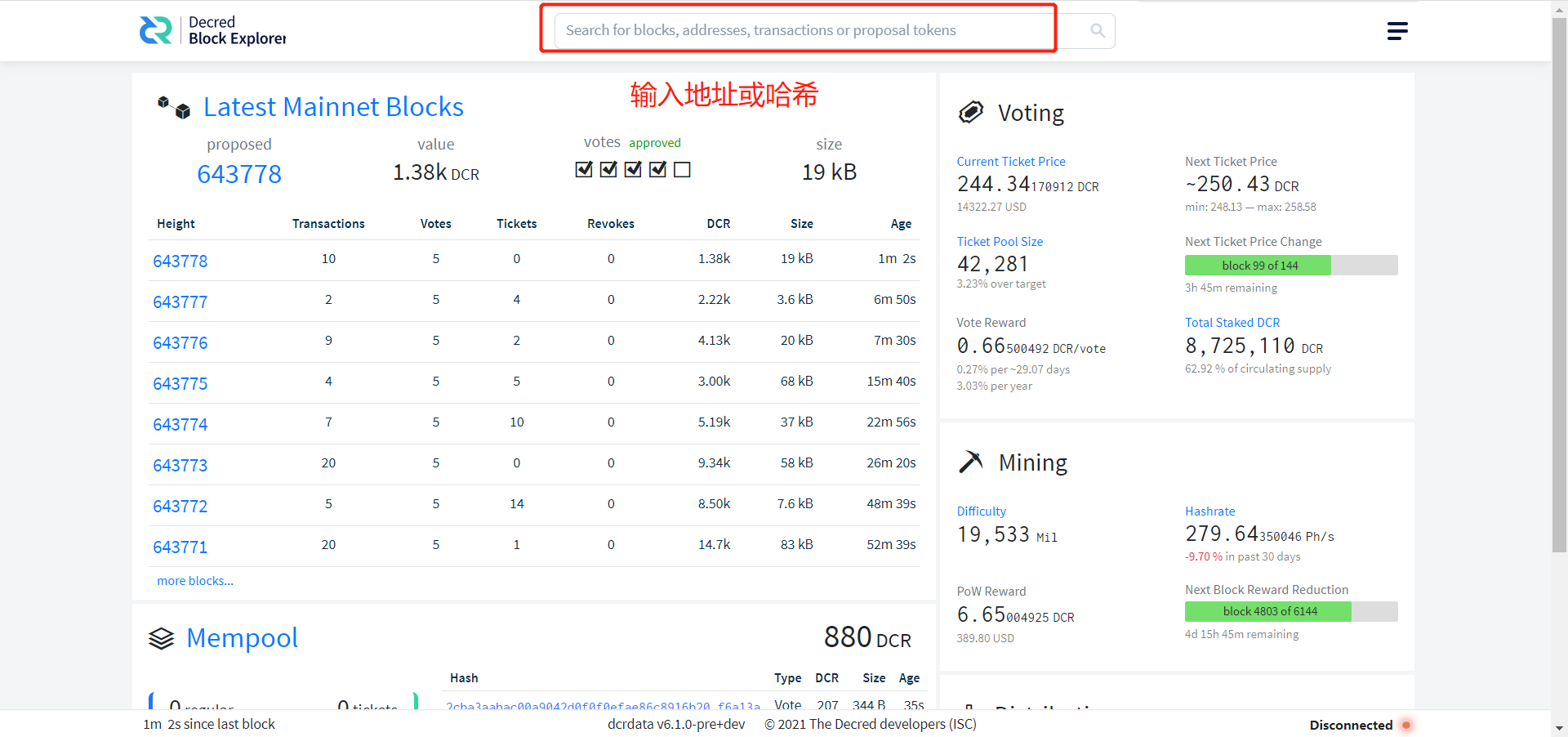
Task: Click the Decred logo icon
Action: pyautogui.click(x=155, y=30)
